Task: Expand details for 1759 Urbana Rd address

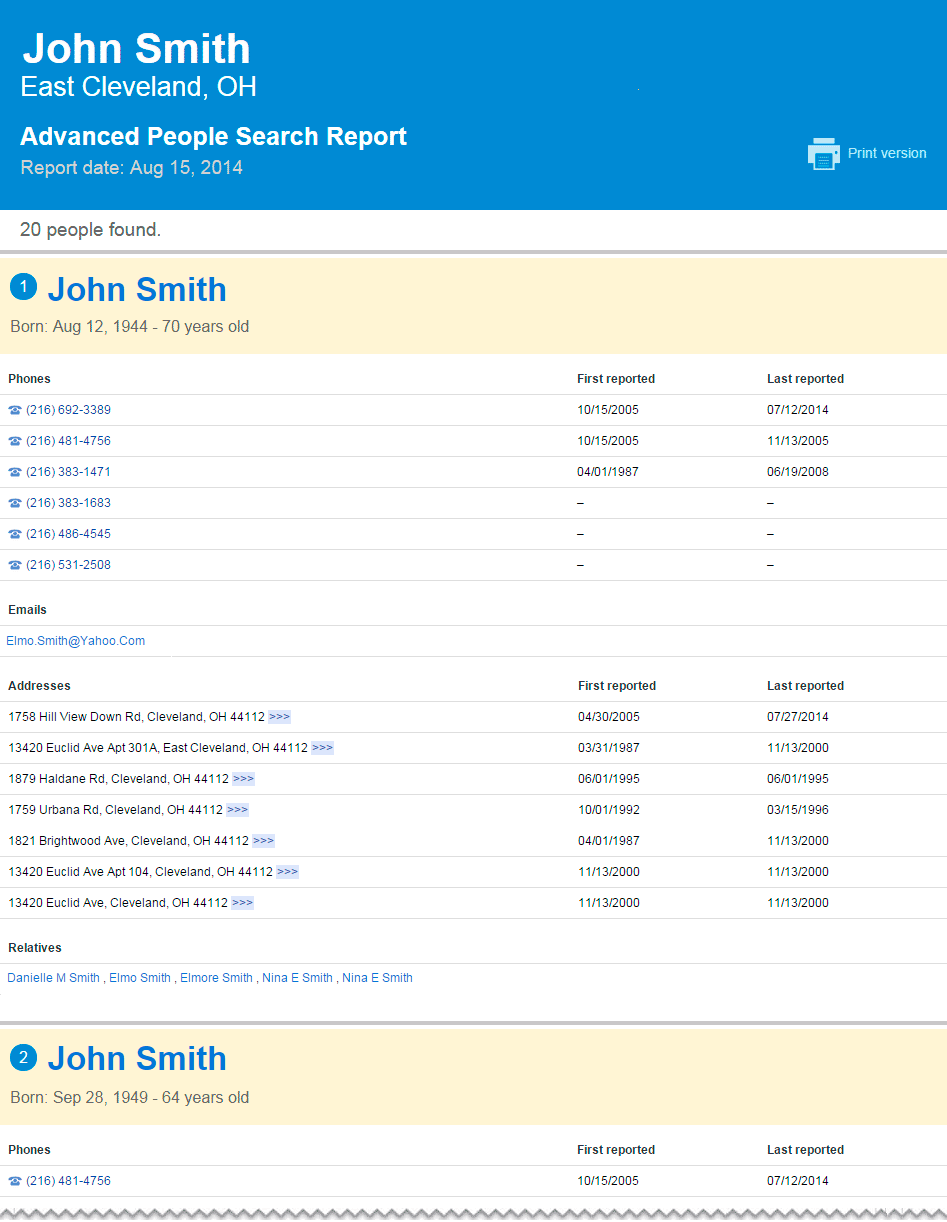Action: pyautogui.click(x=237, y=810)
